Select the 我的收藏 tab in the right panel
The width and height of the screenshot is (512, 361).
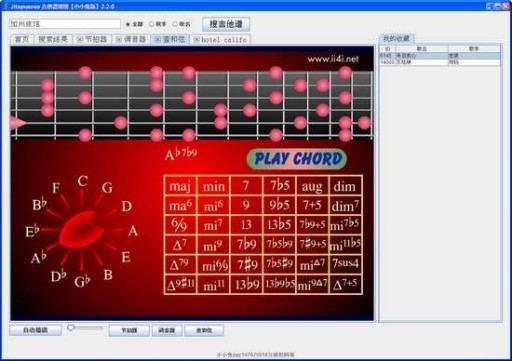coord(396,39)
